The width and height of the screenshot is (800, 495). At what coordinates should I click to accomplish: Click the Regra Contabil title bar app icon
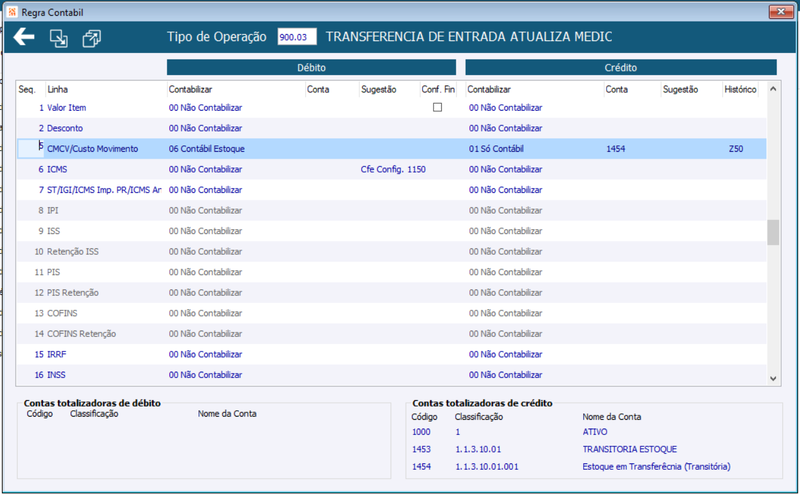coord(12,12)
